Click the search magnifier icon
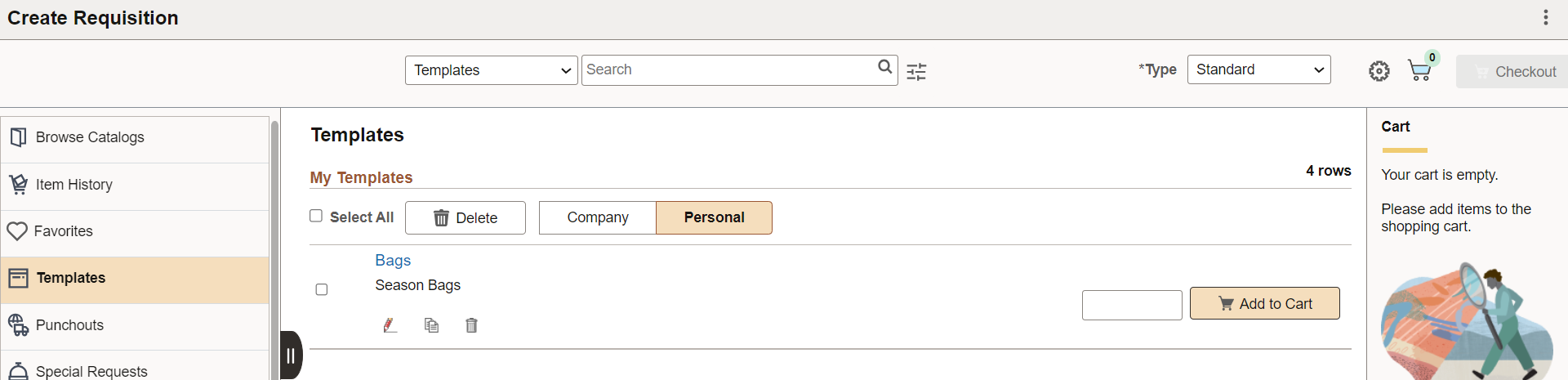The height and width of the screenshot is (380, 1568). click(x=884, y=67)
